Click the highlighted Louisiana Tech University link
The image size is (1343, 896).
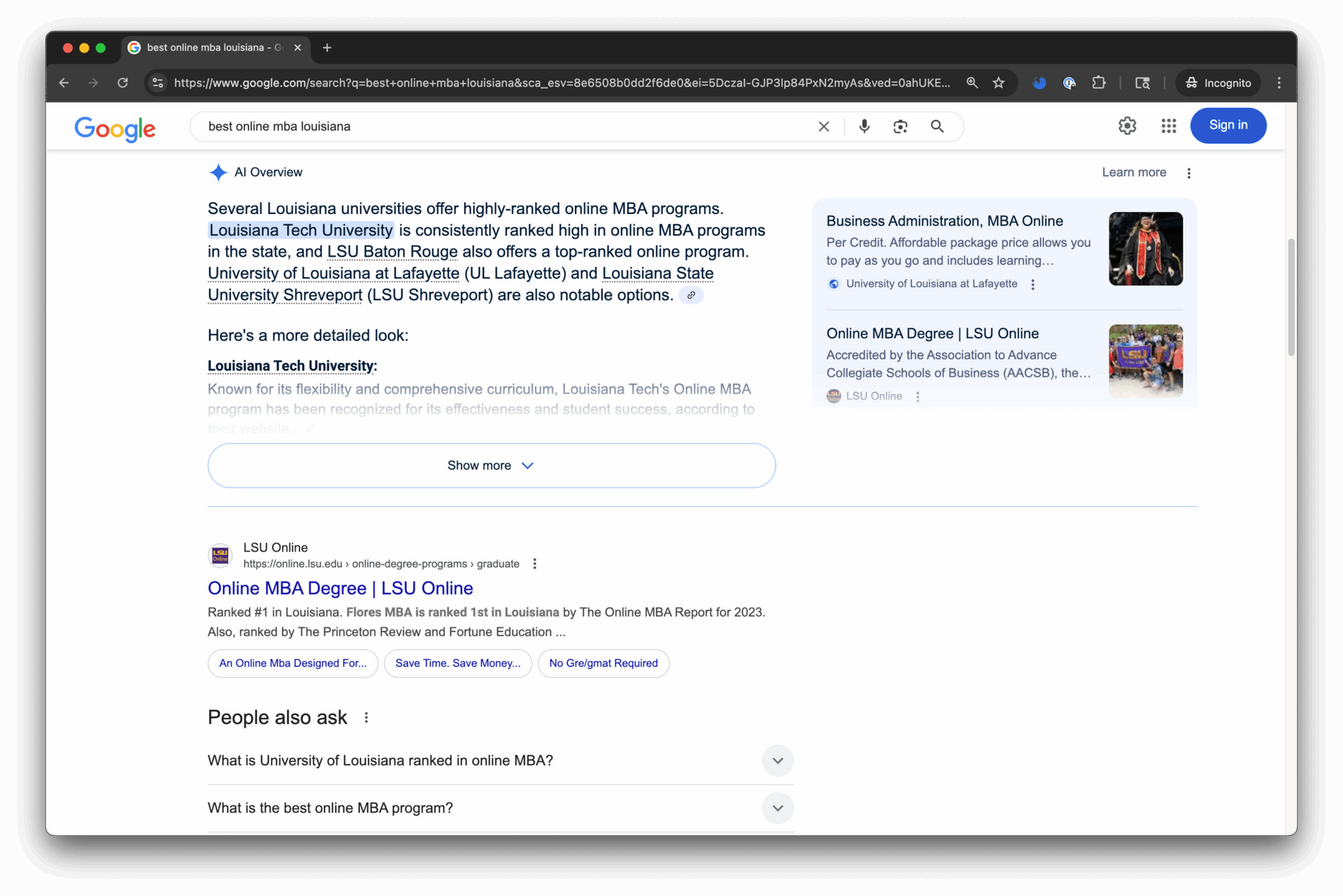[x=301, y=230]
